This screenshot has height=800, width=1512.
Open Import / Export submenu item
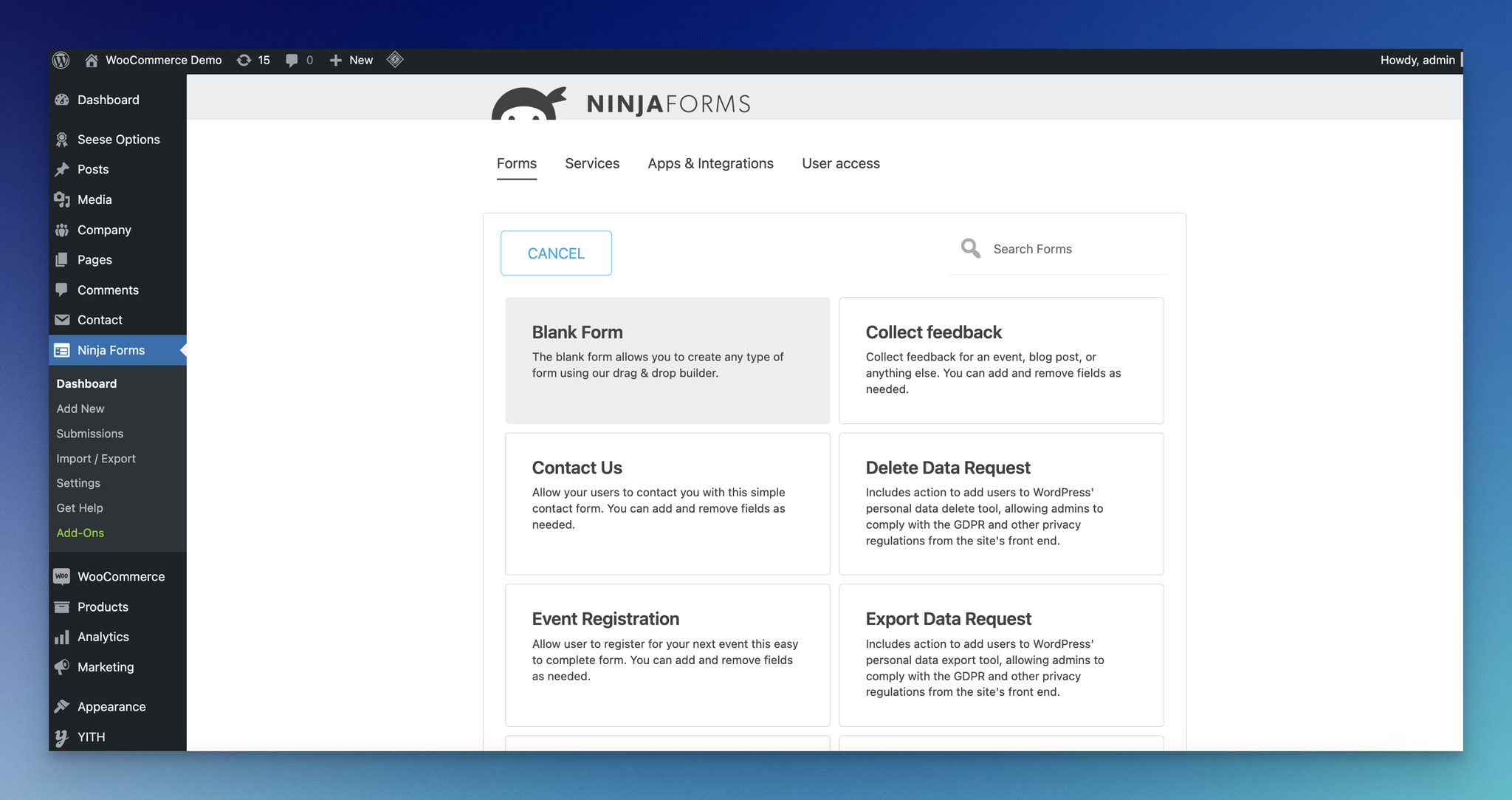(96, 459)
